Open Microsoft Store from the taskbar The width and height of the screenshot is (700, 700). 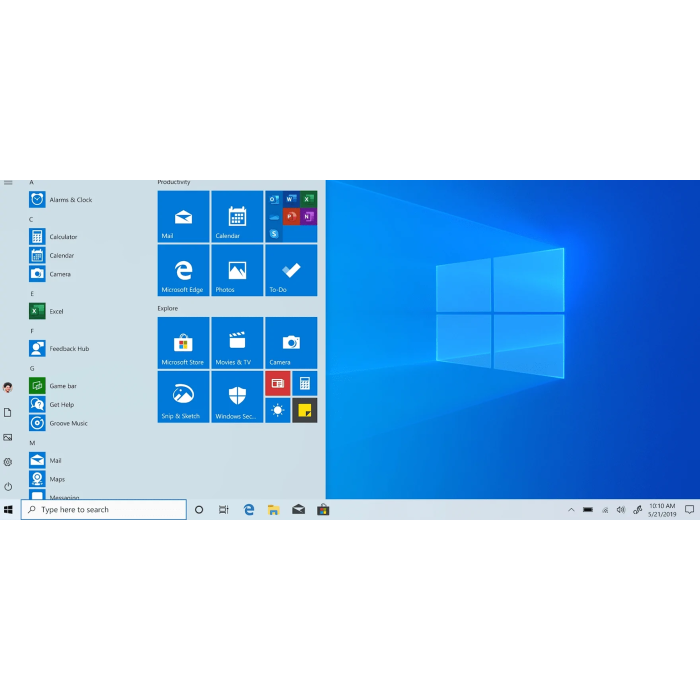click(323, 509)
